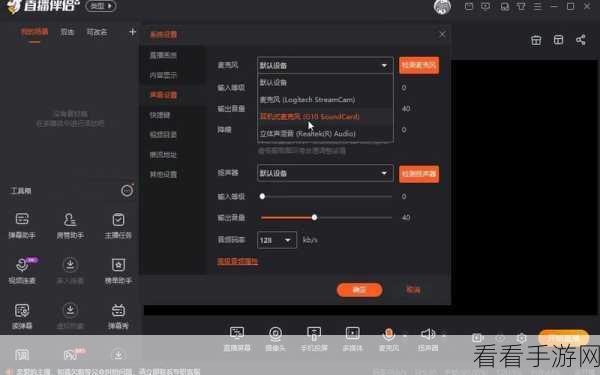
Task: Add 多媒体 multimedia source
Action: click(x=352, y=339)
